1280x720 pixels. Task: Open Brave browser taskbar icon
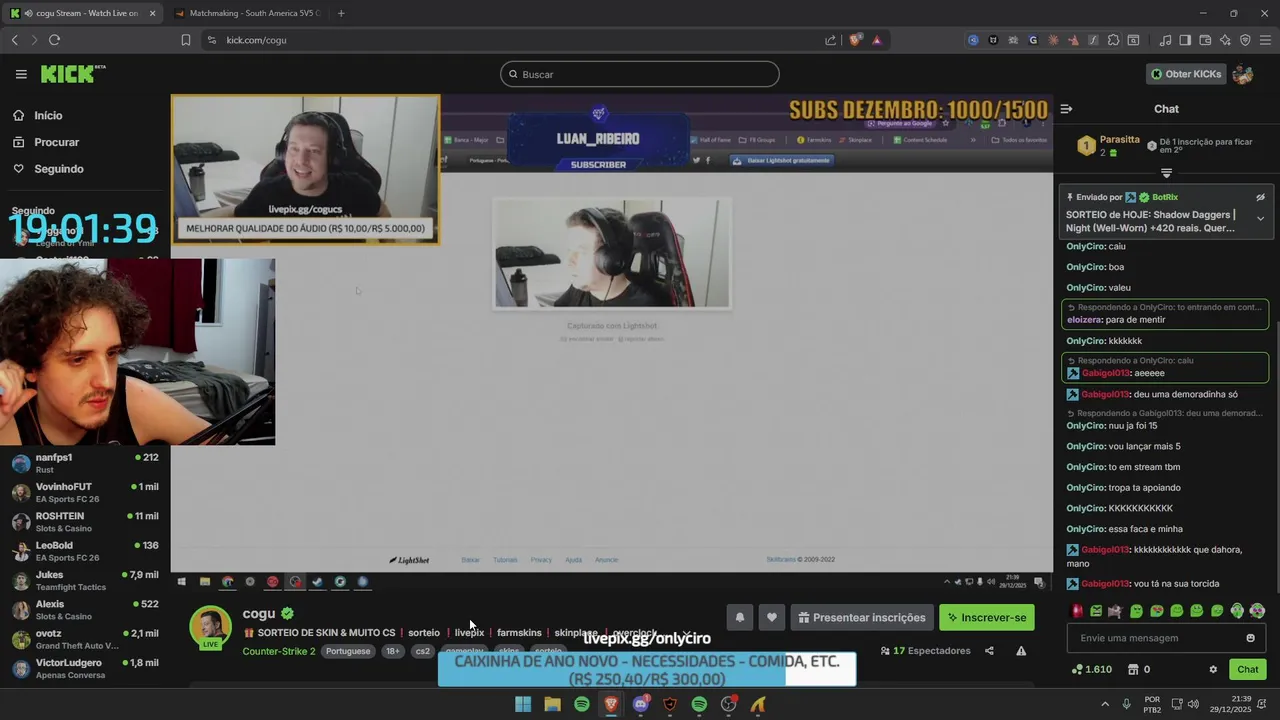611,704
